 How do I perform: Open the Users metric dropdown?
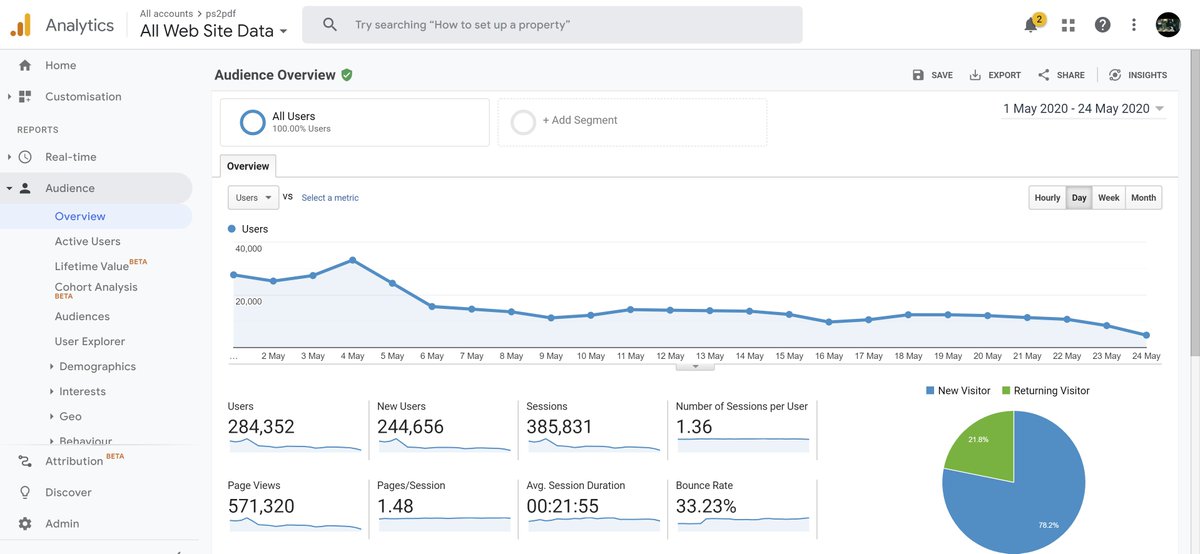[253, 198]
